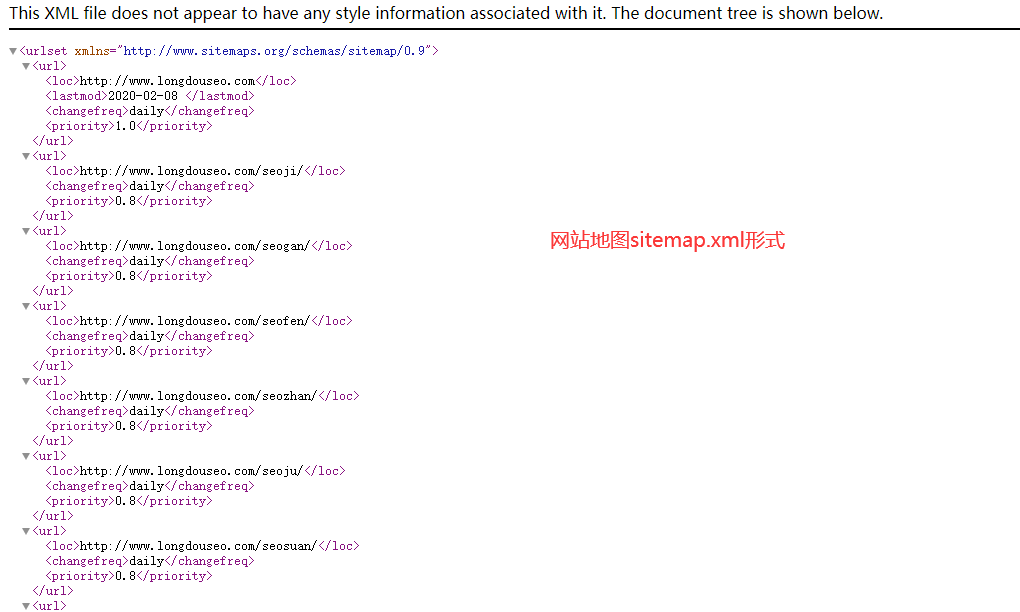The width and height of the screenshot is (1020, 612).
Task: Click the priority value 1.0
Action: click(x=126, y=126)
